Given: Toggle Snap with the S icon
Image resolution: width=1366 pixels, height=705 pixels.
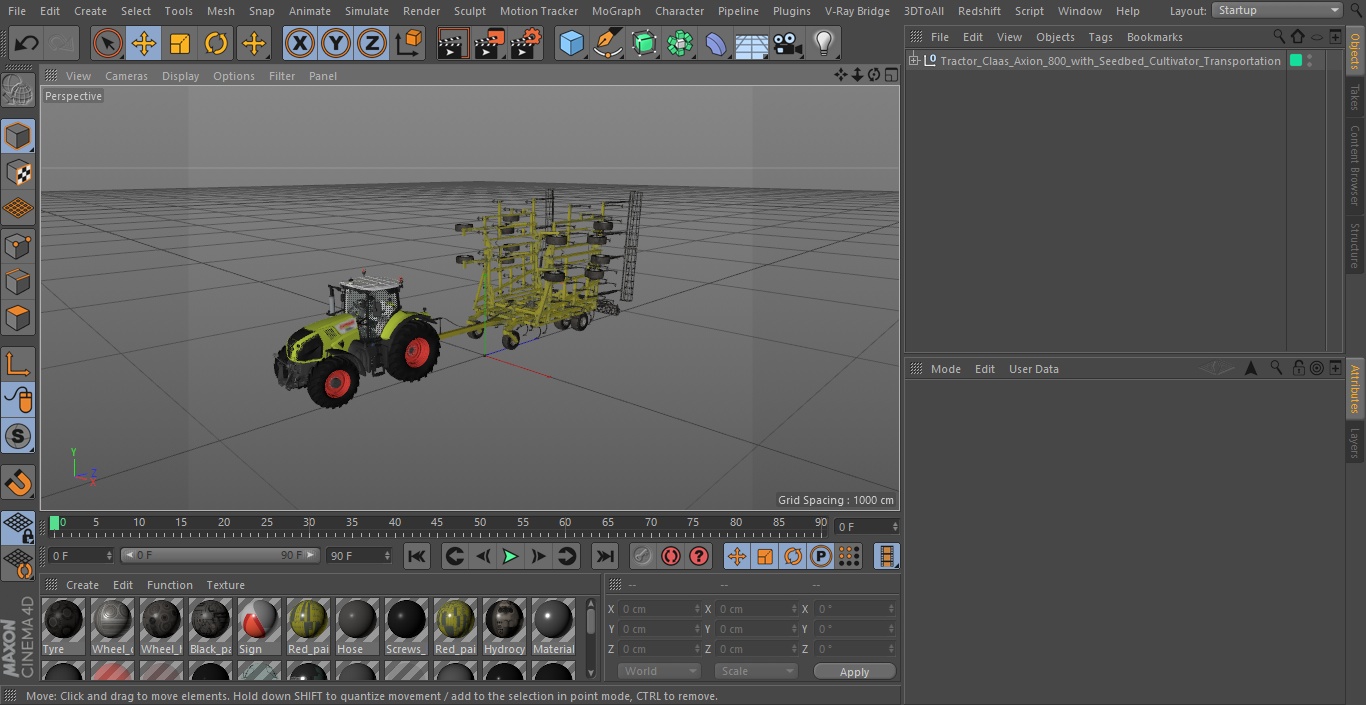Looking at the screenshot, I should pyautogui.click(x=18, y=436).
